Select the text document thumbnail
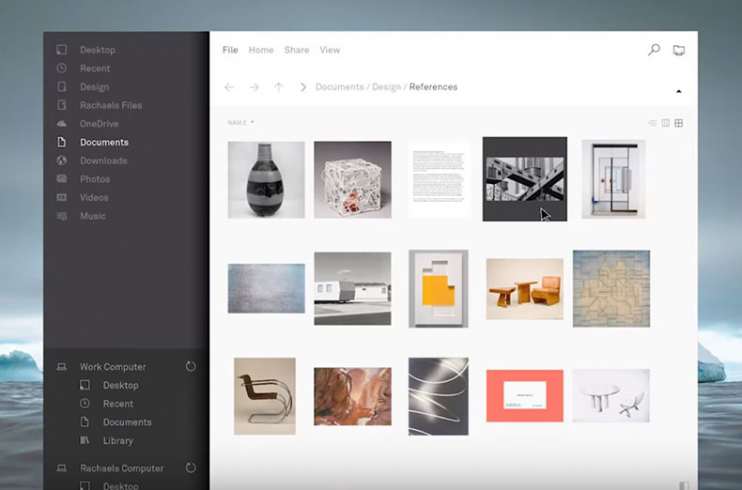The image size is (742, 490). [x=439, y=179]
